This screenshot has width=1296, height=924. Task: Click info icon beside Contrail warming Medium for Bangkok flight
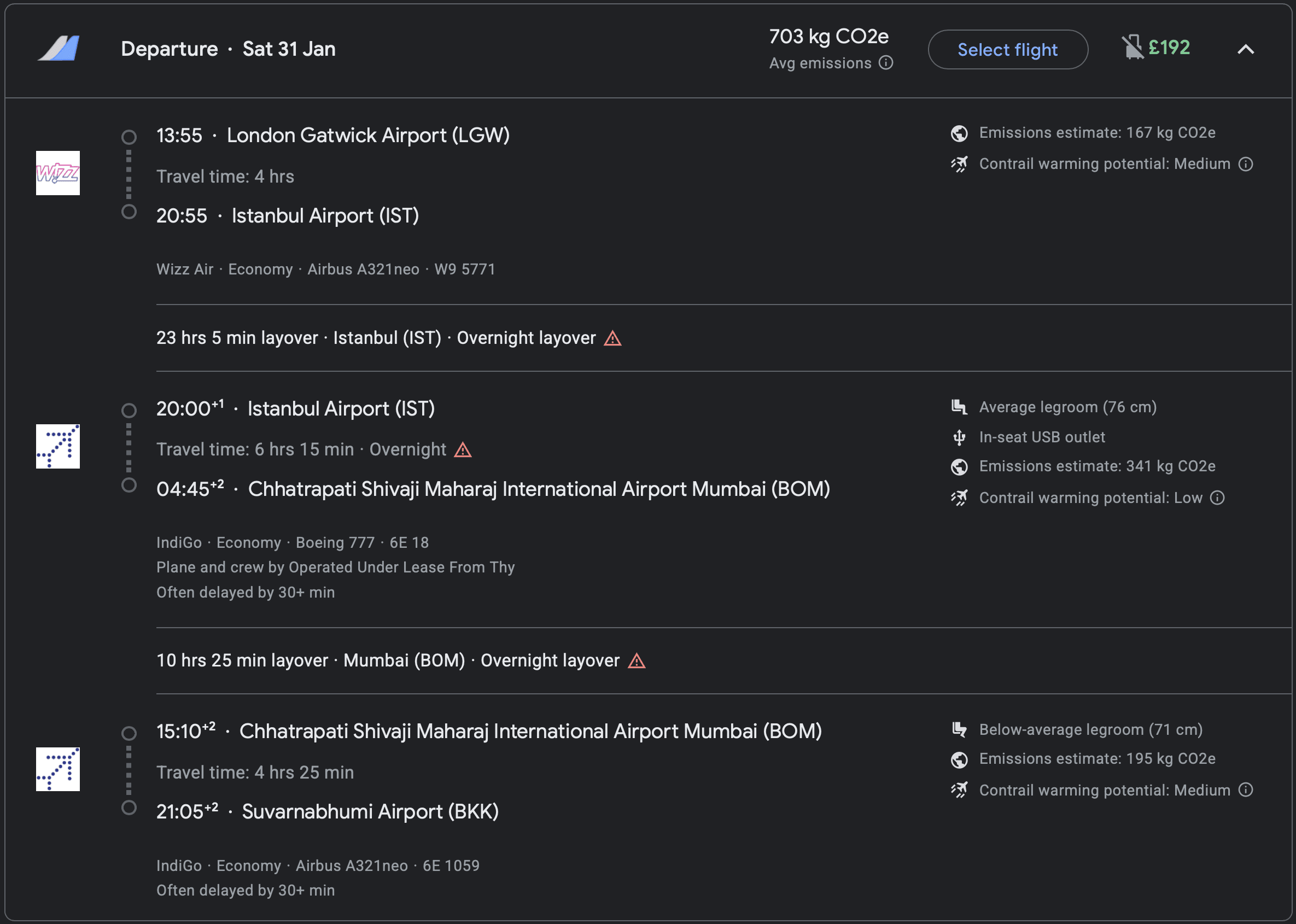[x=1246, y=790]
